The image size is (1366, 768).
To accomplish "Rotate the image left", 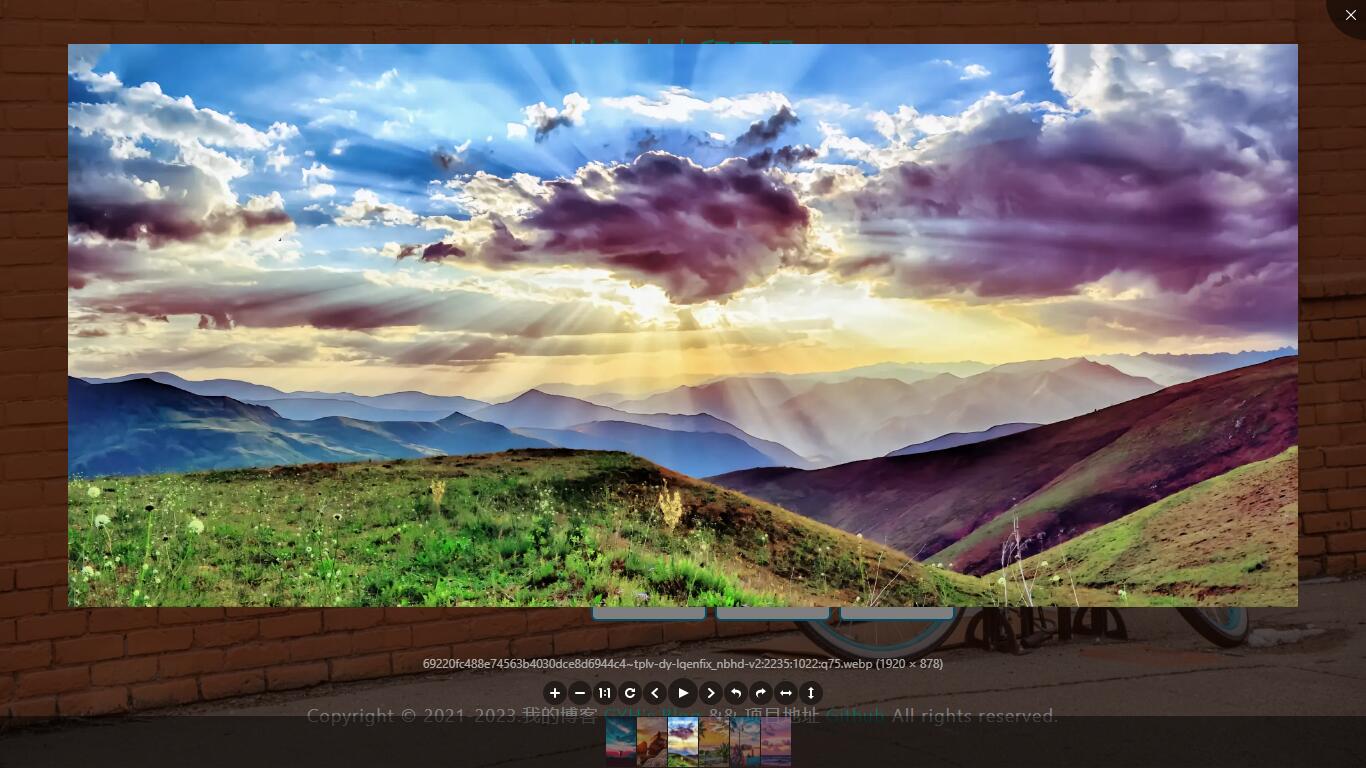I will [736, 693].
